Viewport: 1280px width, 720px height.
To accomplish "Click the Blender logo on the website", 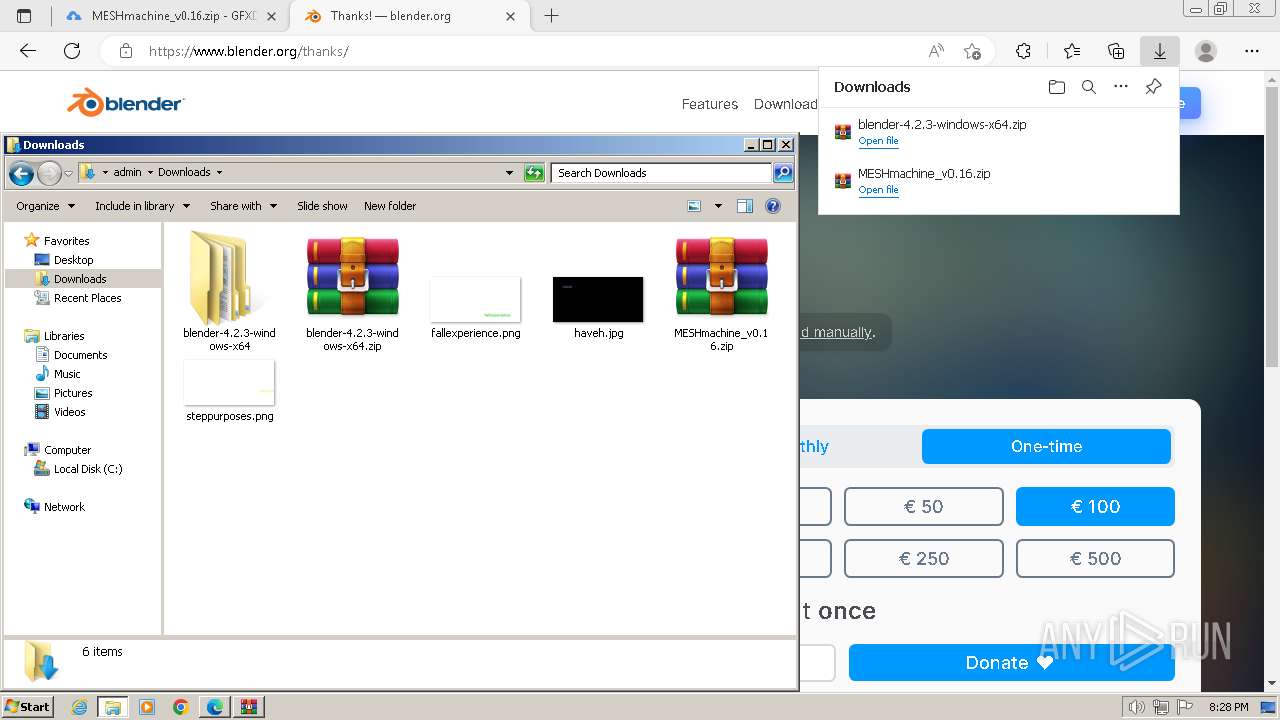I will click(x=125, y=103).
